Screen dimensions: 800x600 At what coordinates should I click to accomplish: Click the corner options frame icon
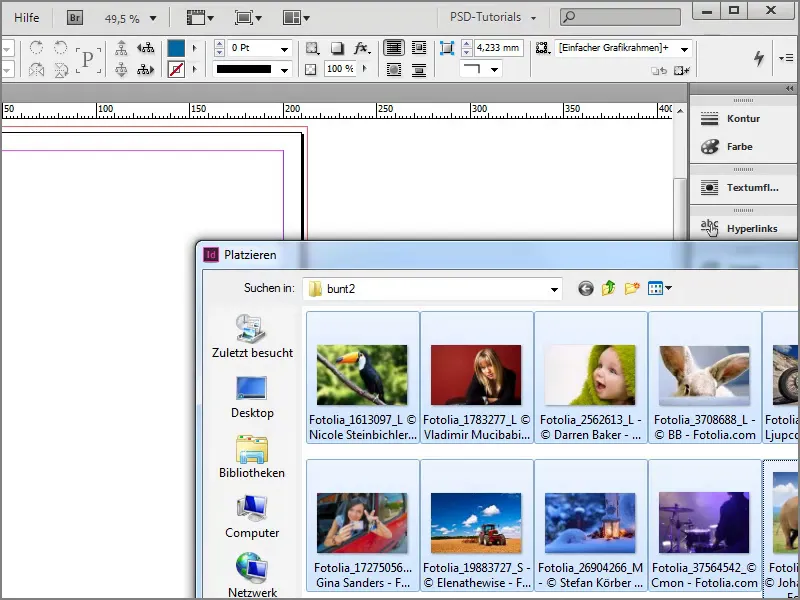[x=446, y=48]
